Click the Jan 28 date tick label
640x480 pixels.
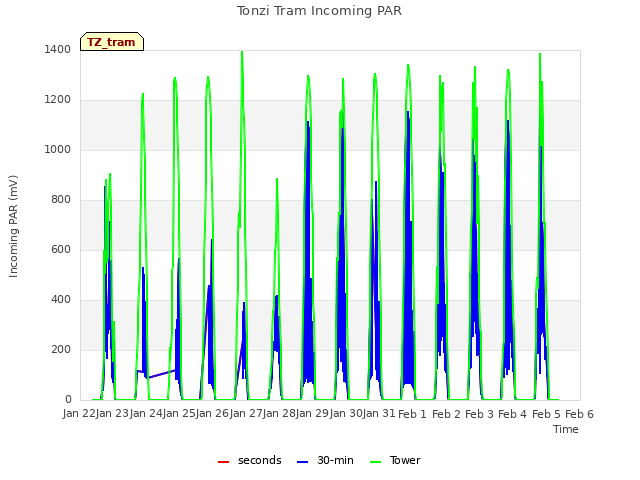tap(279, 414)
